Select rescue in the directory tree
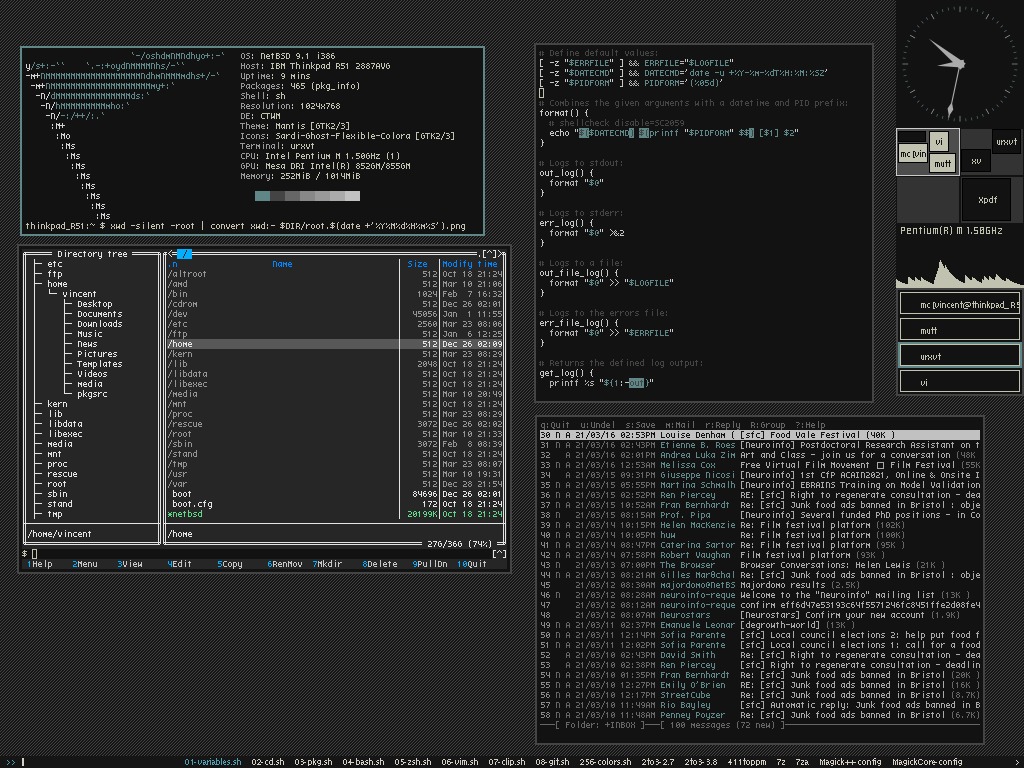1024x768 pixels. tap(62, 474)
